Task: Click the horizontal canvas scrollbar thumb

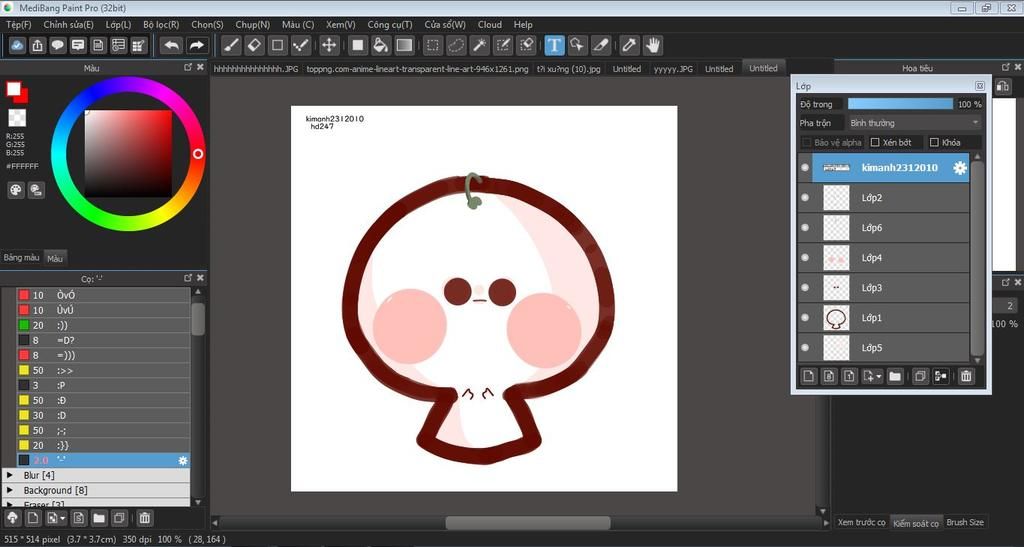Action: point(528,523)
